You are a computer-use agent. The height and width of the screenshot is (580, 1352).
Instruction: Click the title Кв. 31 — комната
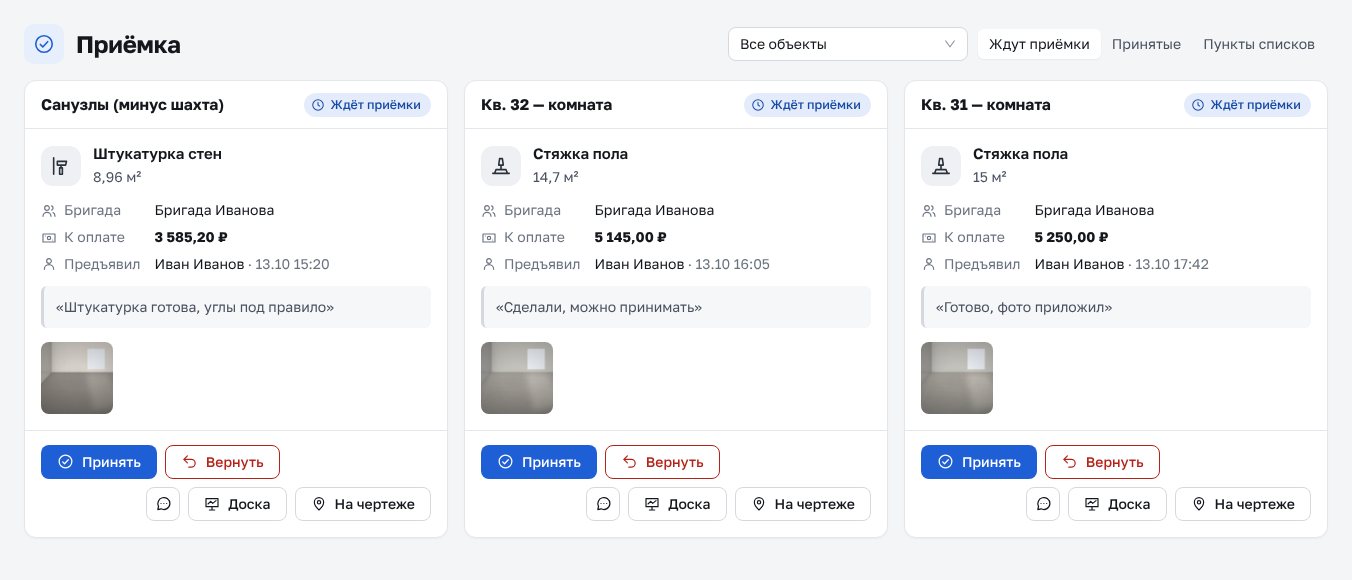(986, 105)
